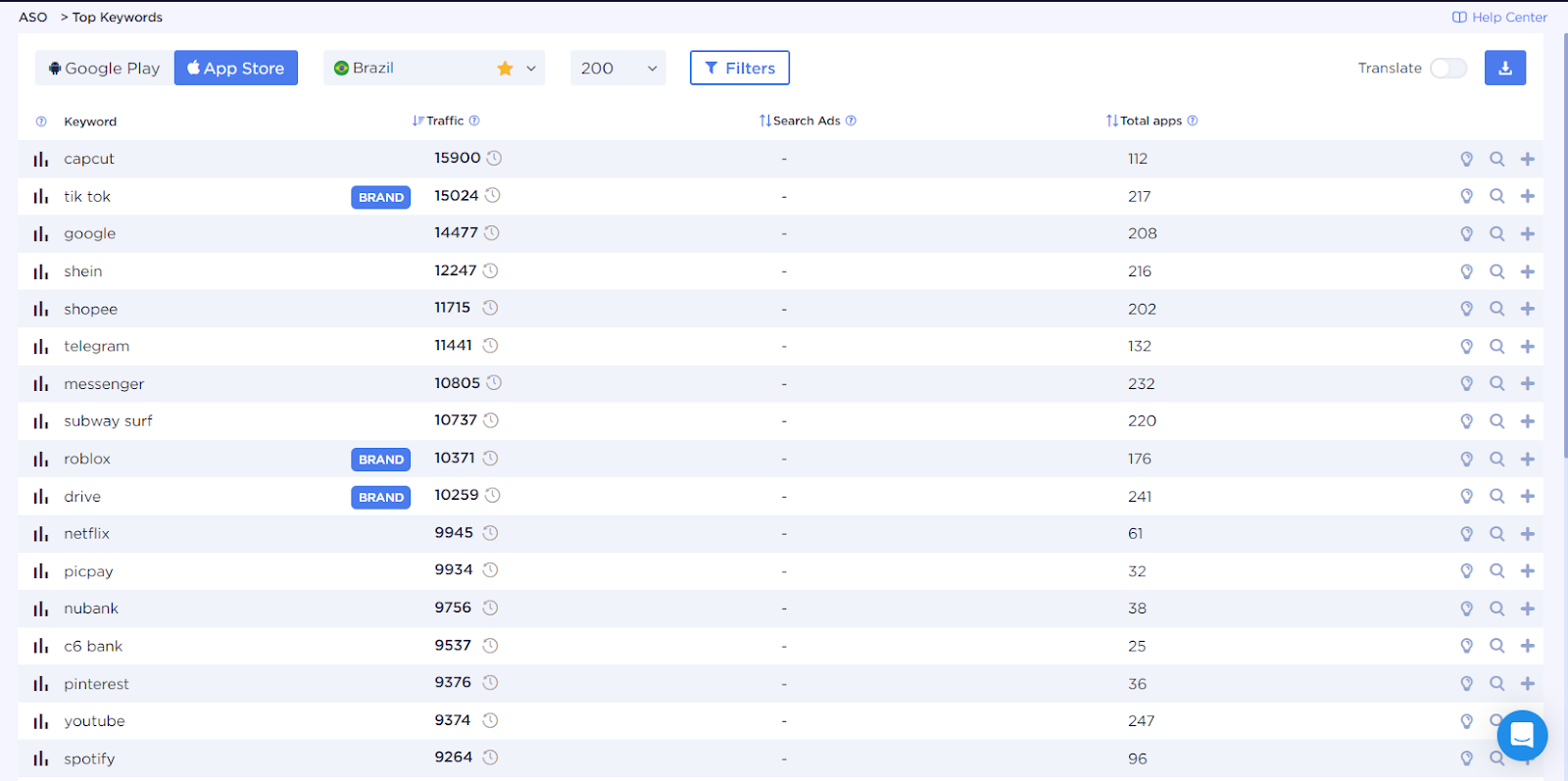Open the Help Center link

1499,17
